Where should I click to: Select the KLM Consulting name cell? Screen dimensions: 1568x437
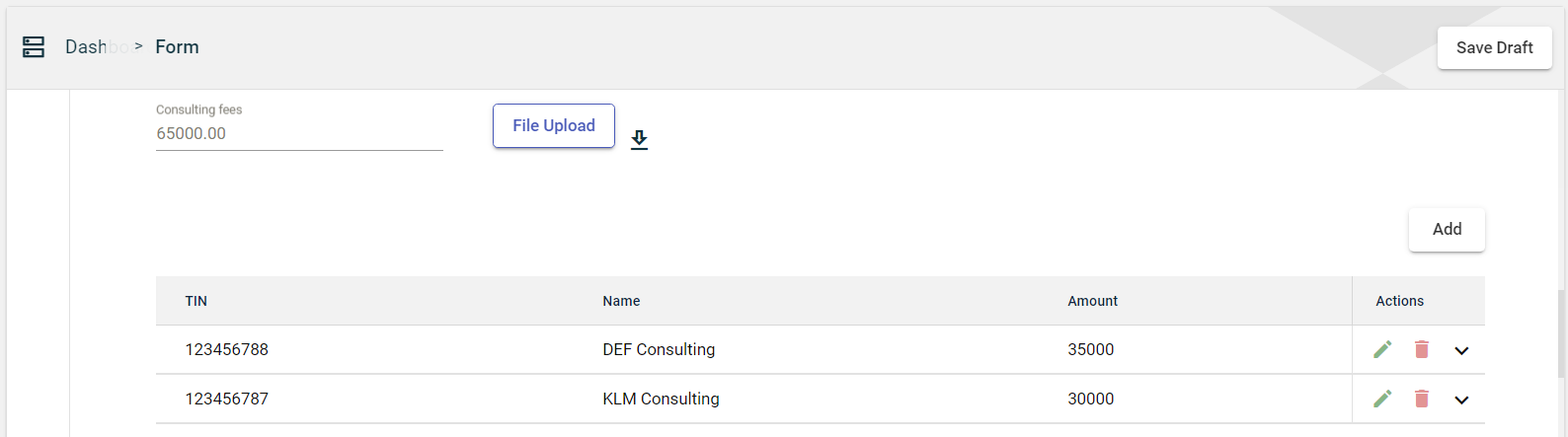click(661, 399)
